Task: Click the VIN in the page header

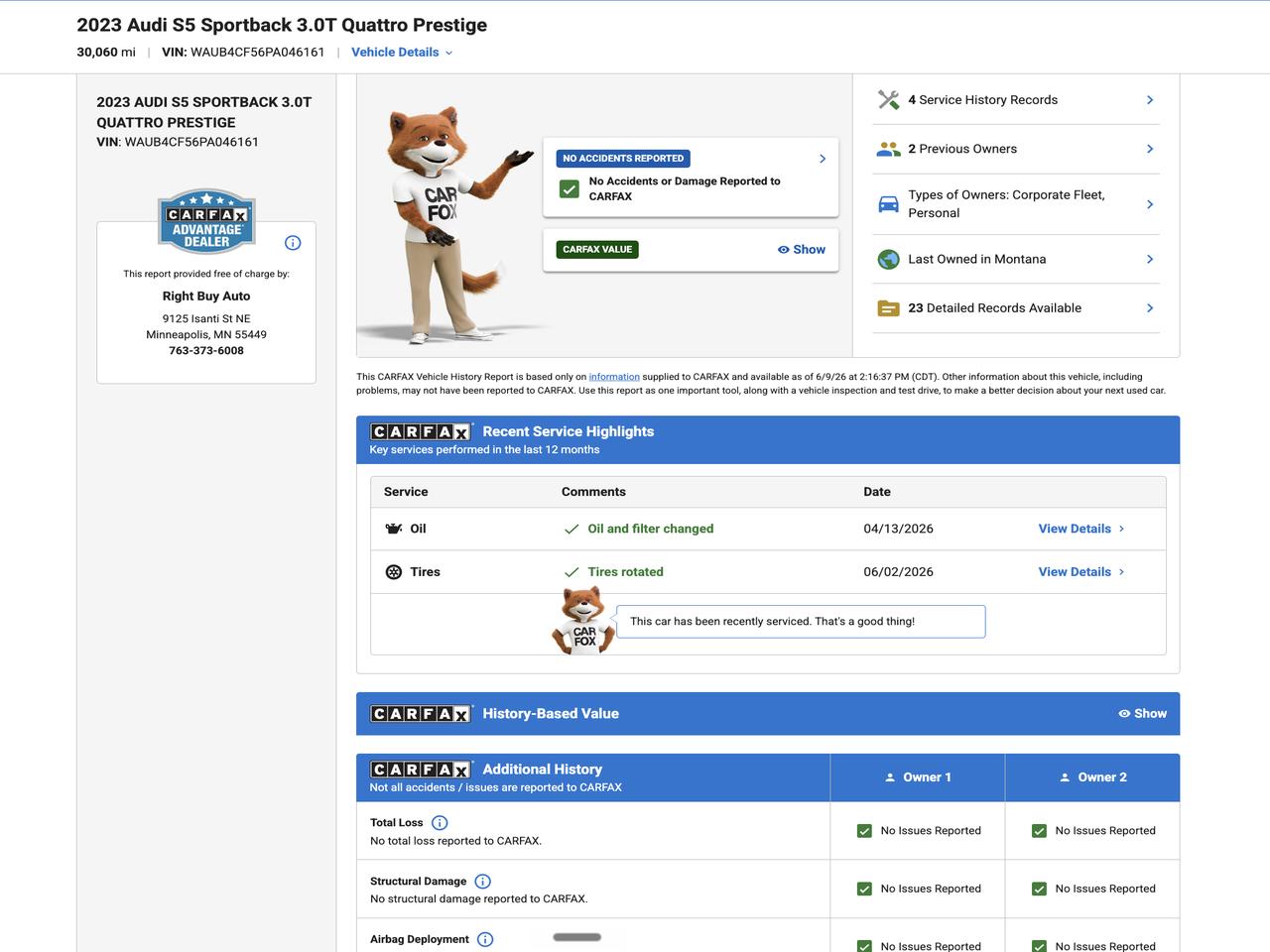Action: pos(243,53)
